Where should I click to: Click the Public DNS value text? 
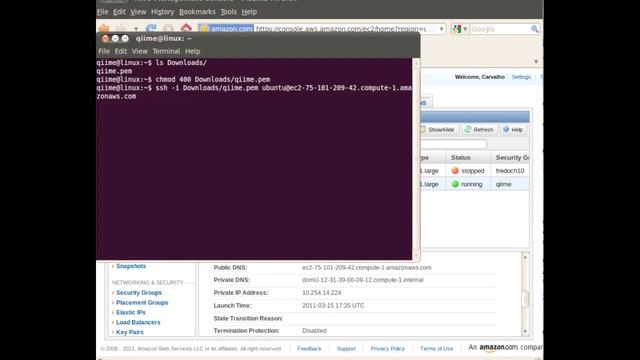coord(367,268)
